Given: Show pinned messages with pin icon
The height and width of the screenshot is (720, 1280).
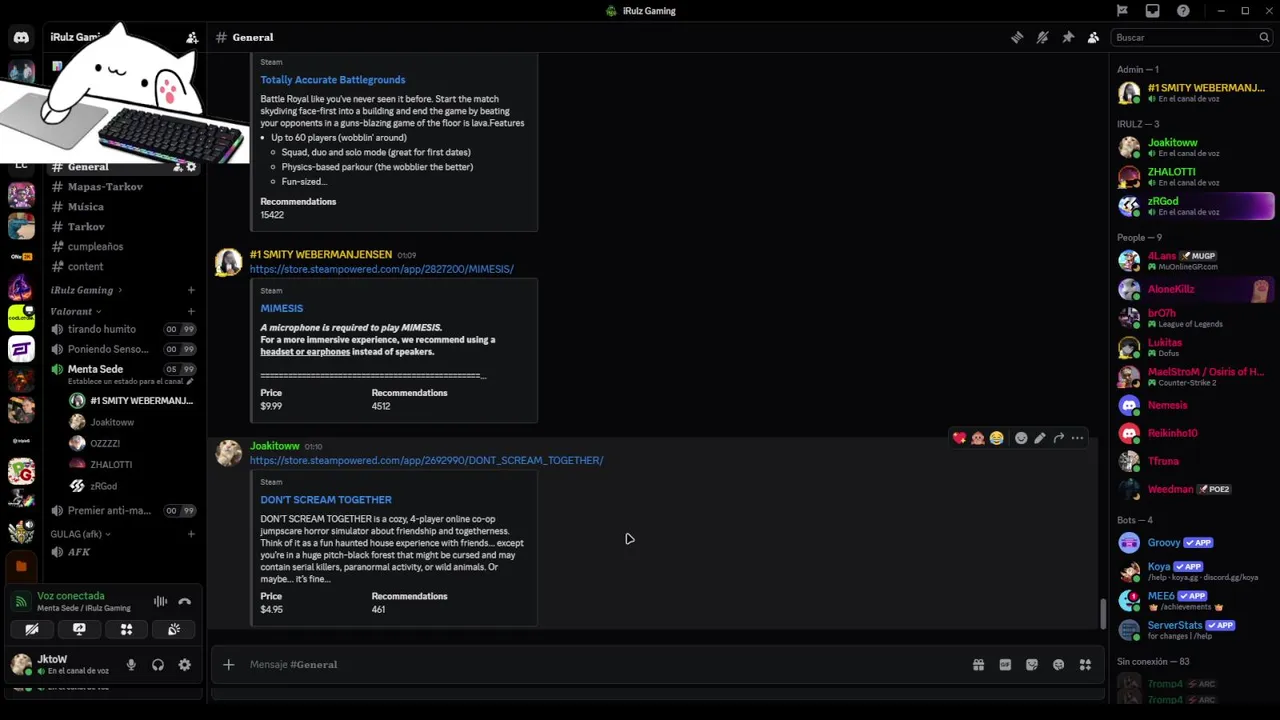Looking at the screenshot, I should (x=1068, y=37).
